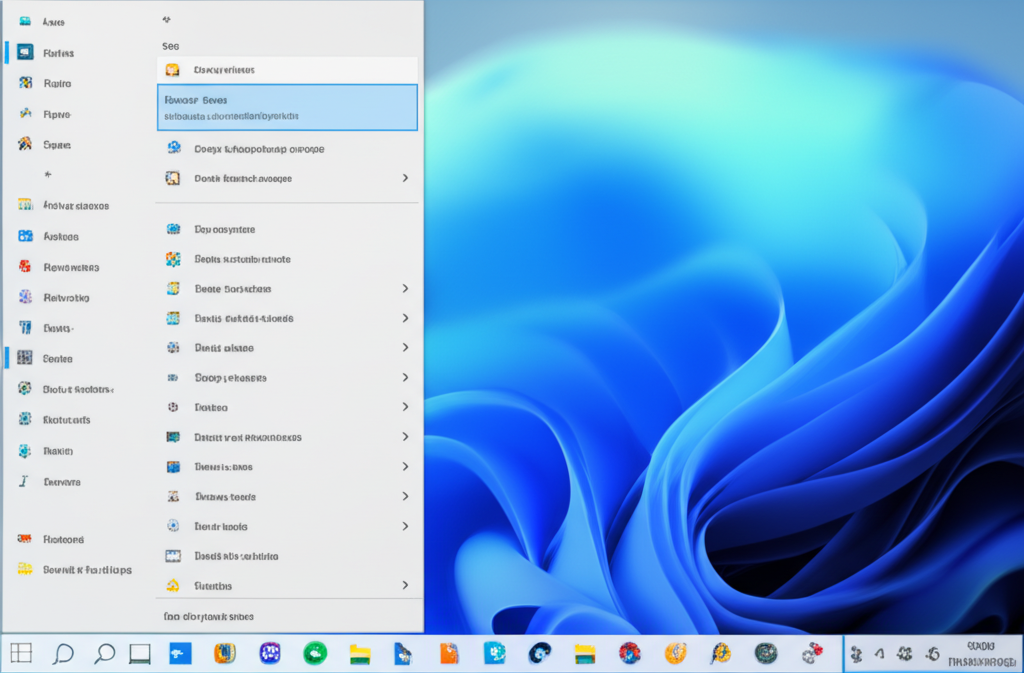Expand the Beote Sorschers submenu arrow
Image resolution: width=1024 pixels, height=673 pixels.
(405, 288)
